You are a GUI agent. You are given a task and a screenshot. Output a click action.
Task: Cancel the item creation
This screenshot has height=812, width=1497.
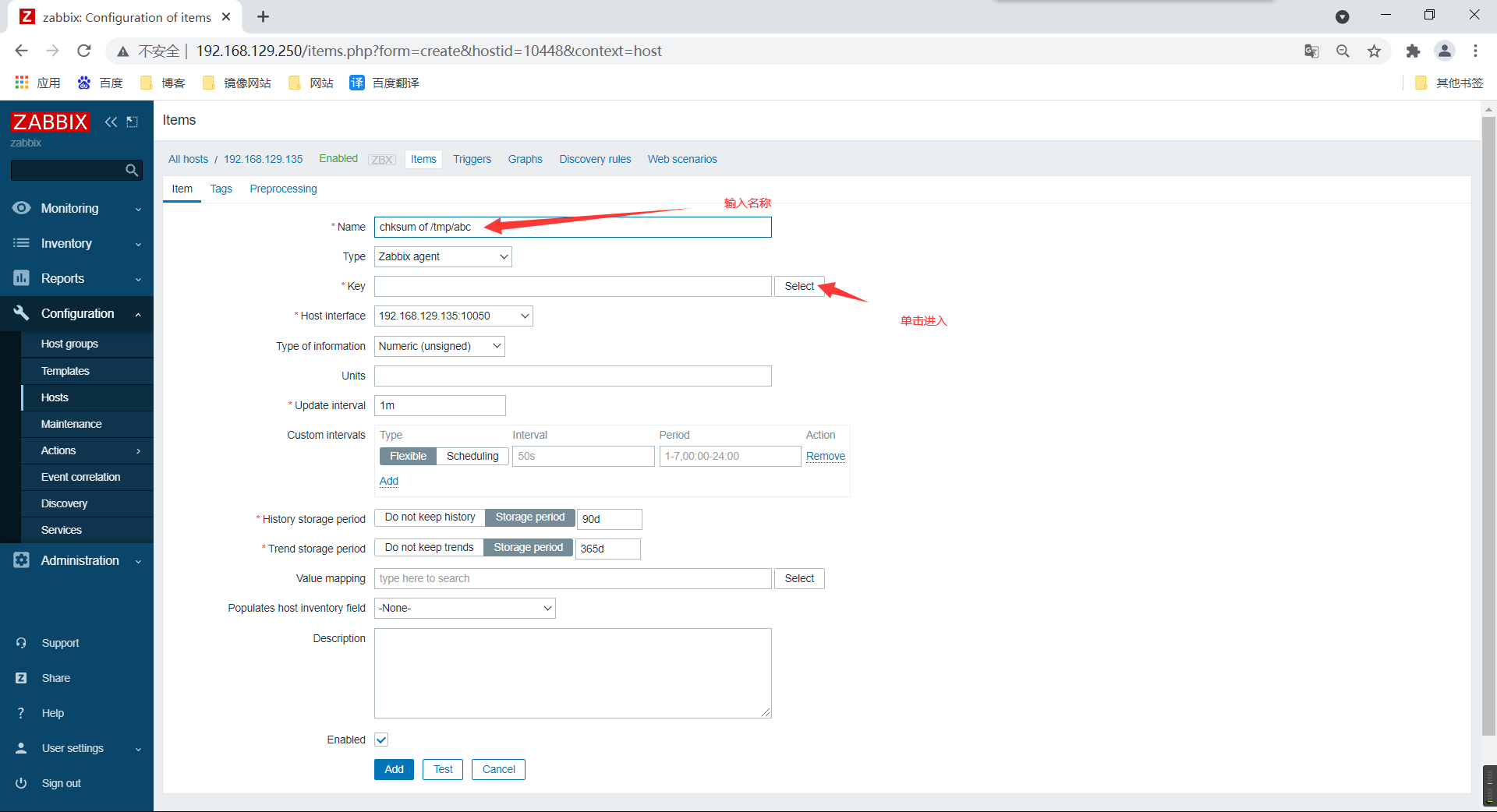498,769
